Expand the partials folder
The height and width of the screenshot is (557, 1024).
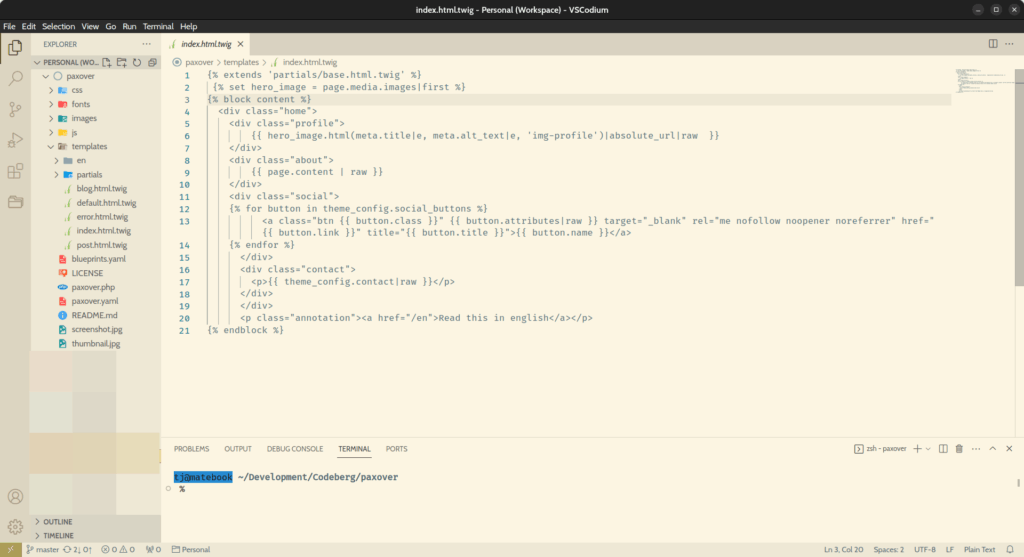click(56, 175)
